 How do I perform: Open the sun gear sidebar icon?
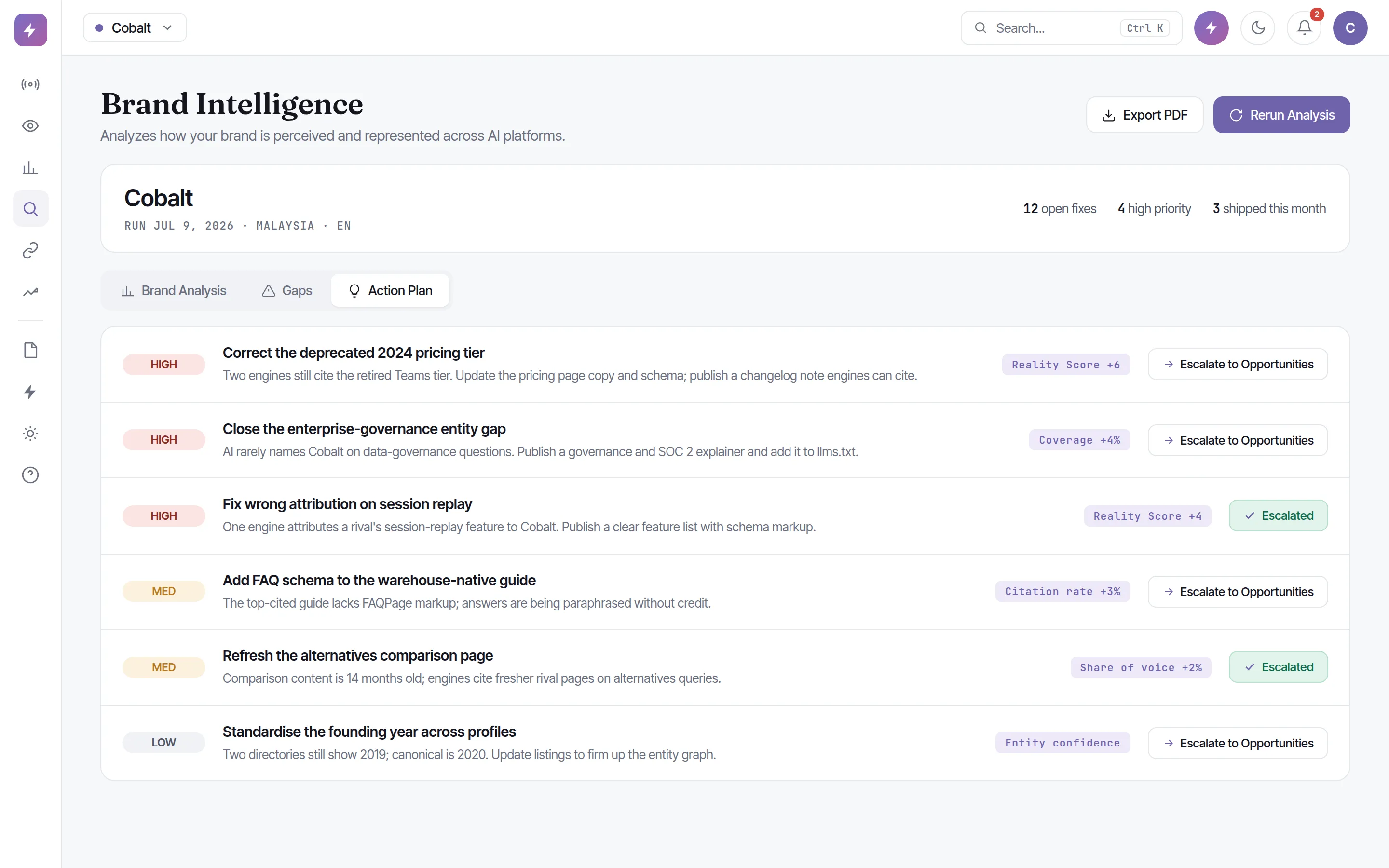(30, 434)
